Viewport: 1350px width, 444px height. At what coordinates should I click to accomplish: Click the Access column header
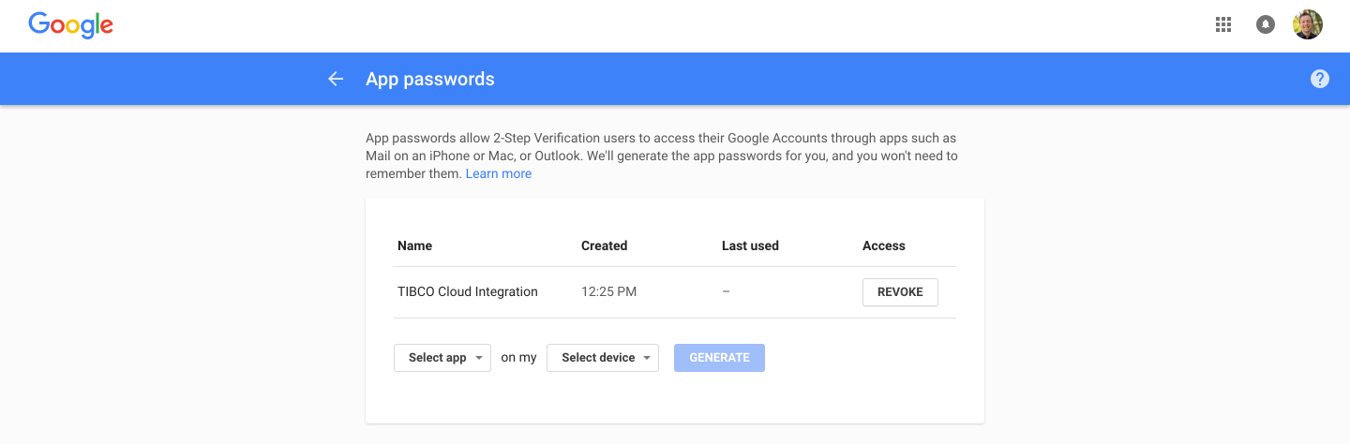point(883,246)
